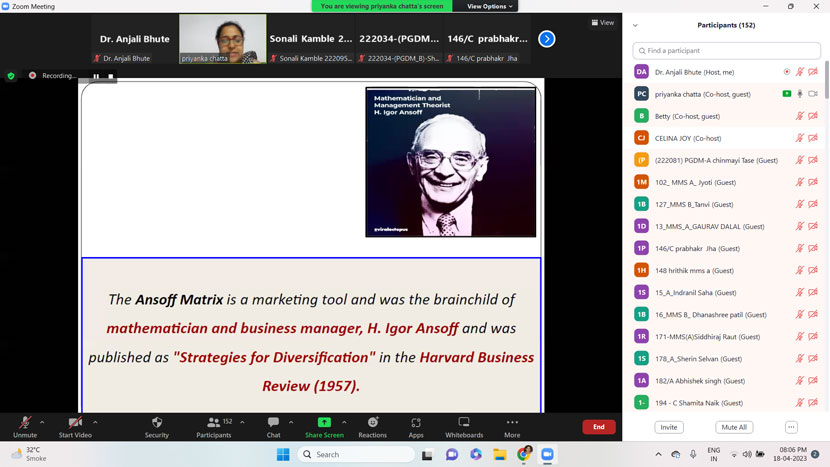Viewport: 830px width, 467px height.
Task: Click the Invite button
Action: (669, 427)
